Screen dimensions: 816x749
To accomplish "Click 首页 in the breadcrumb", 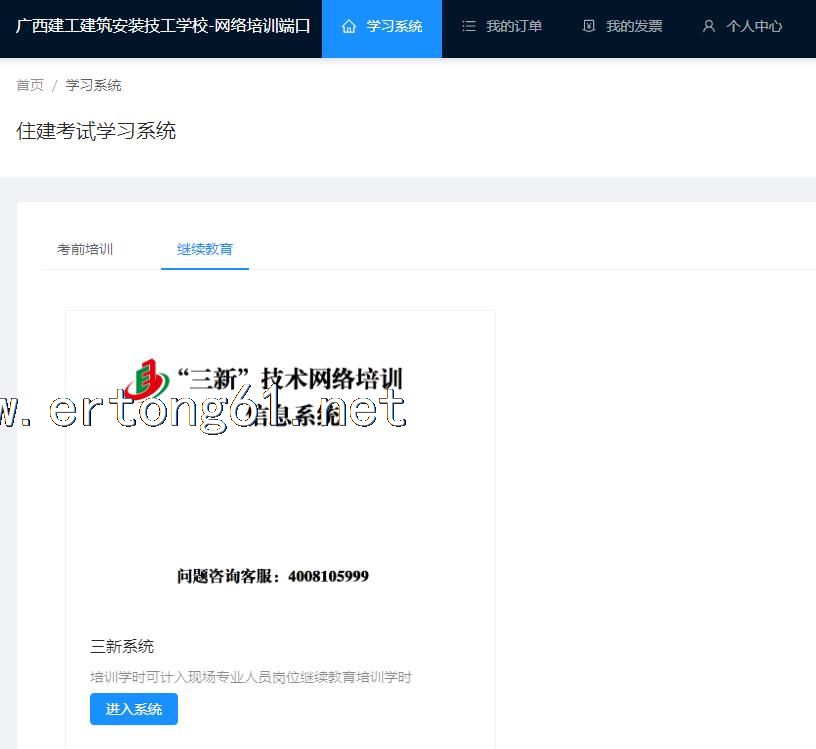I will pyautogui.click(x=30, y=85).
